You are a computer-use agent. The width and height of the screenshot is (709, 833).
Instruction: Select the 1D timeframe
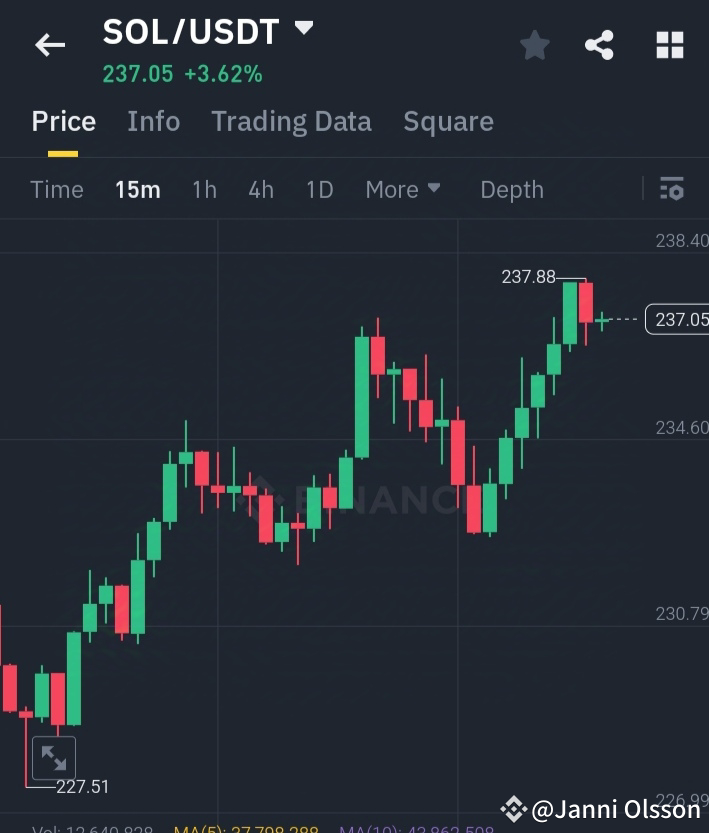click(319, 189)
